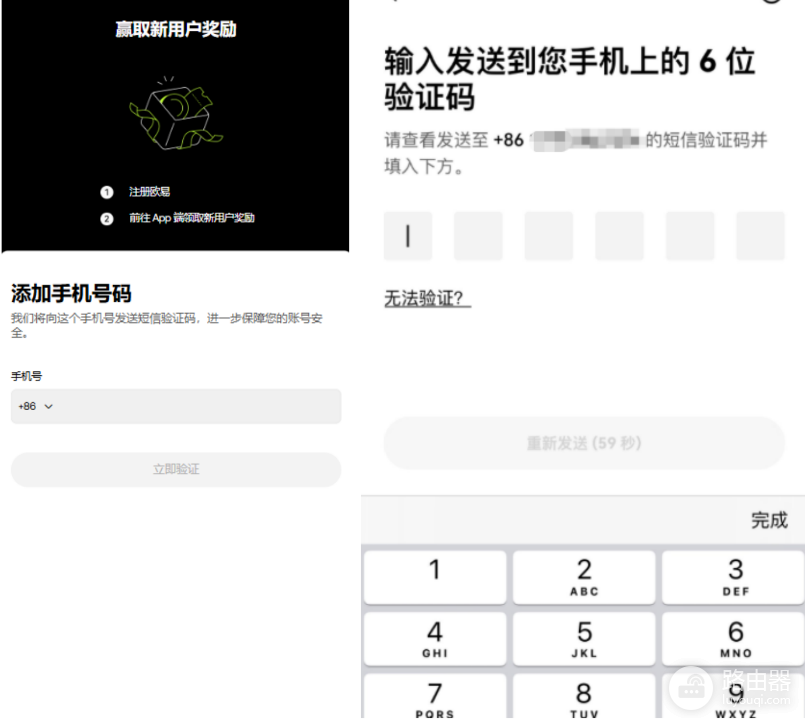Screen dimensions: 809x728
Task: Click the gift box reward illustration
Action: point(175,115)
